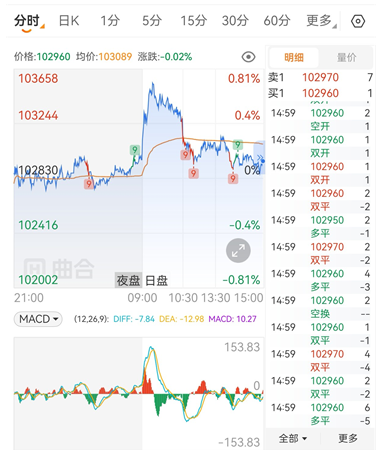Open the 全部 filter dropdown
This screenshot has height=450, width=391.
point(293,438)
